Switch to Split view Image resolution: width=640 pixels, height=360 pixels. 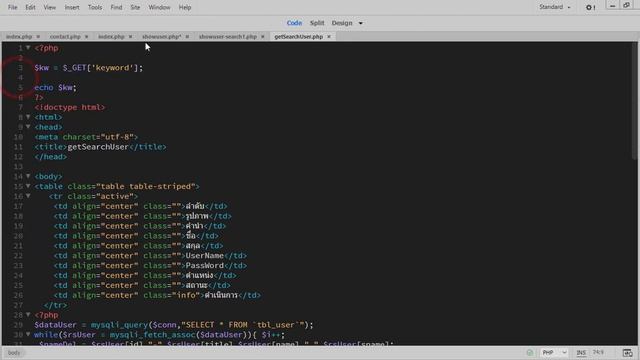[317, 23]
